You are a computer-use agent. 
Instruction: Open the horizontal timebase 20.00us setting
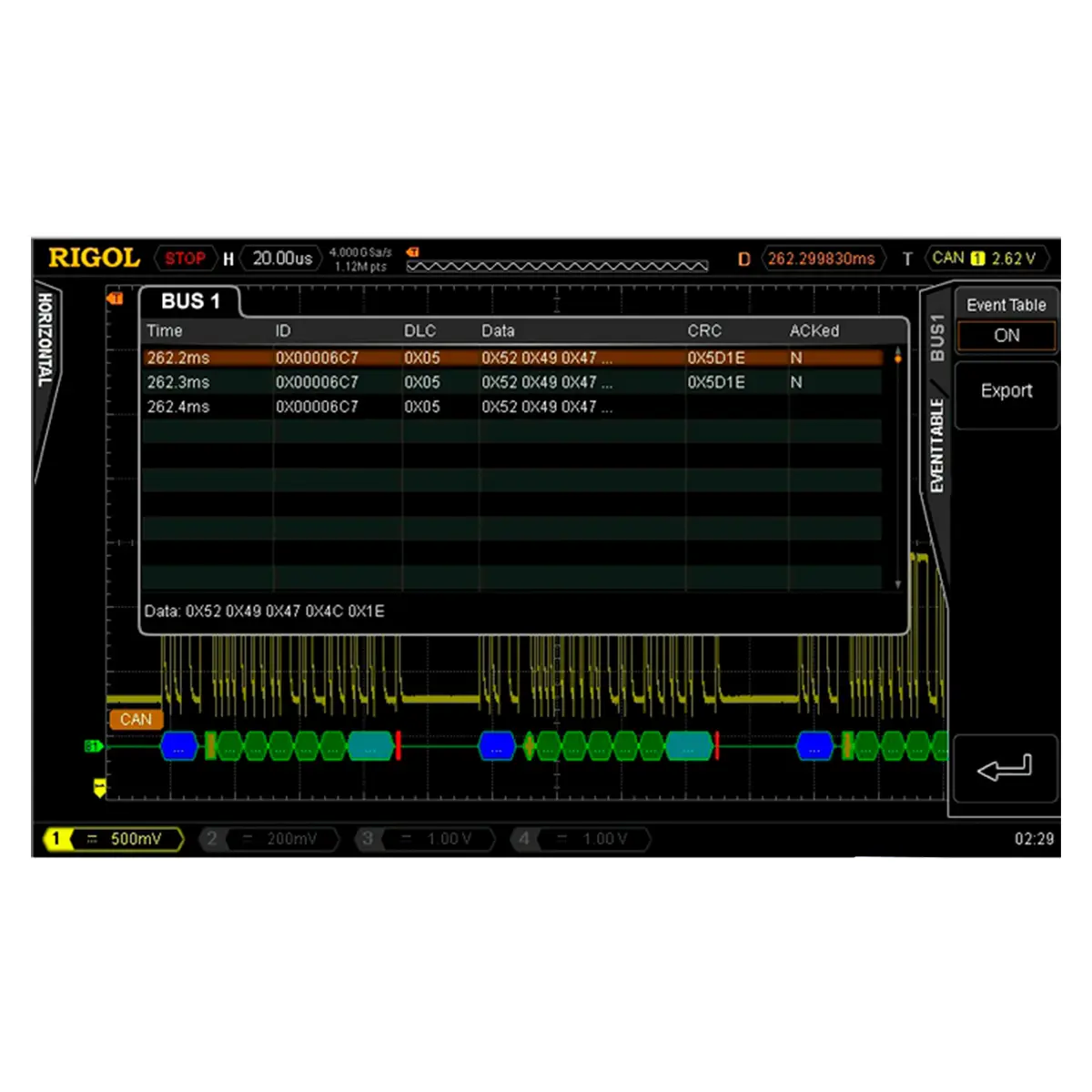pos(281,258)
